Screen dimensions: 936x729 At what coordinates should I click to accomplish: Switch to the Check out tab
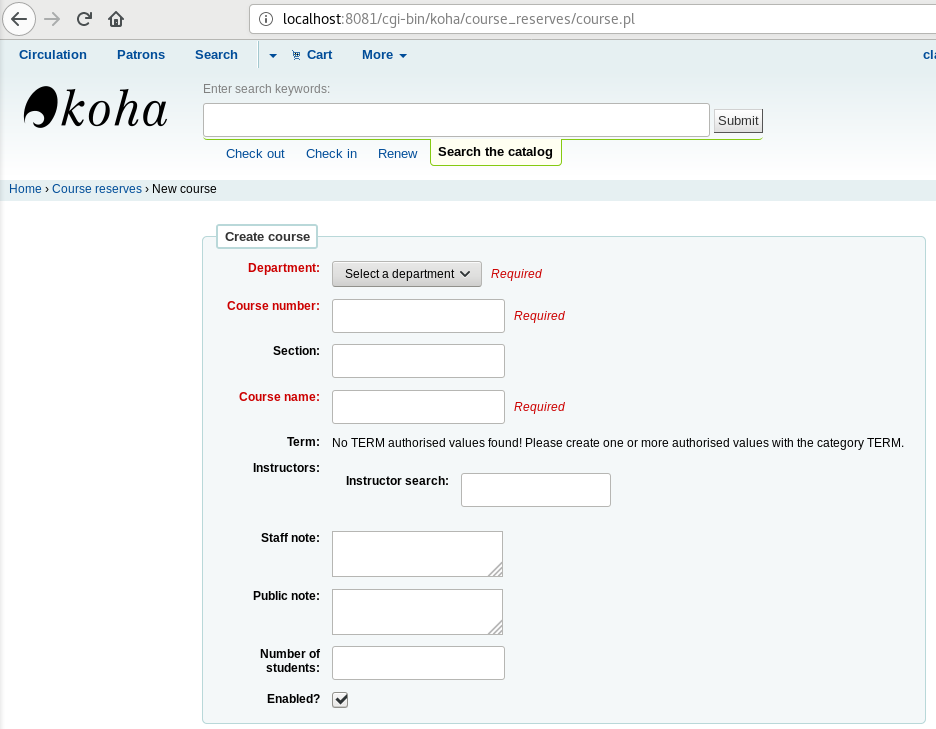pos(255,153)
